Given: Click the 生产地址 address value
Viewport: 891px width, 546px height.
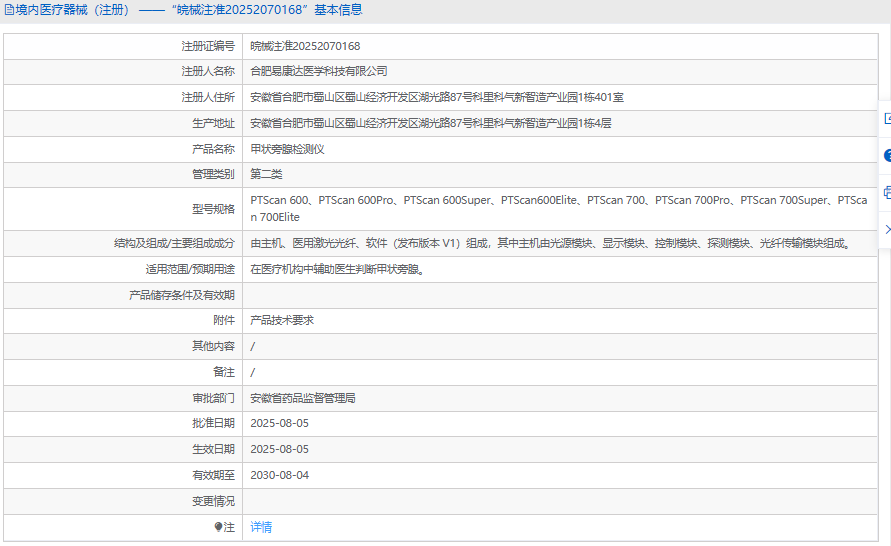Looking at the screenshot, I should [430, 123].
